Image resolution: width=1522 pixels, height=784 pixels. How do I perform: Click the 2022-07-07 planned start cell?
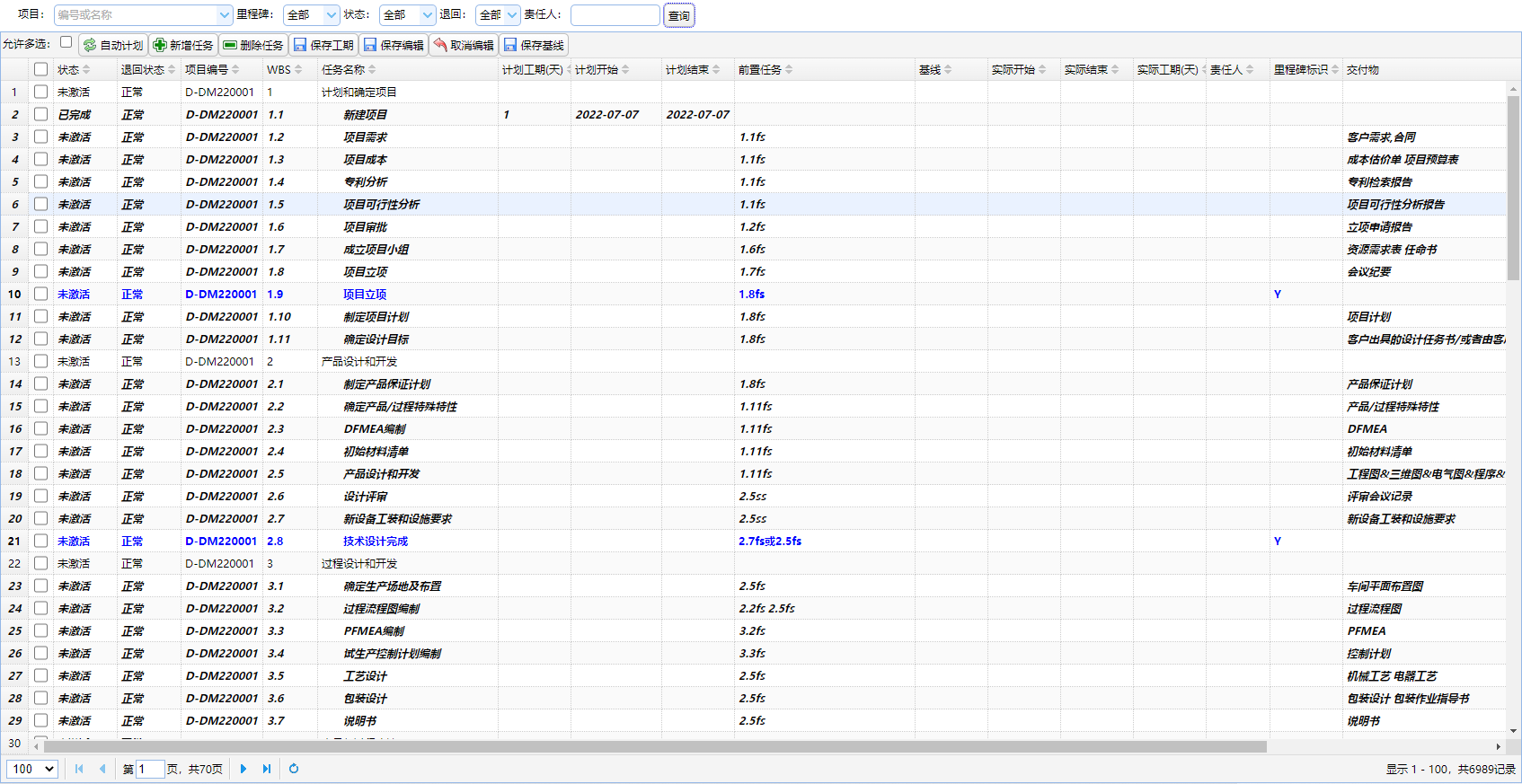pos(616,114)
